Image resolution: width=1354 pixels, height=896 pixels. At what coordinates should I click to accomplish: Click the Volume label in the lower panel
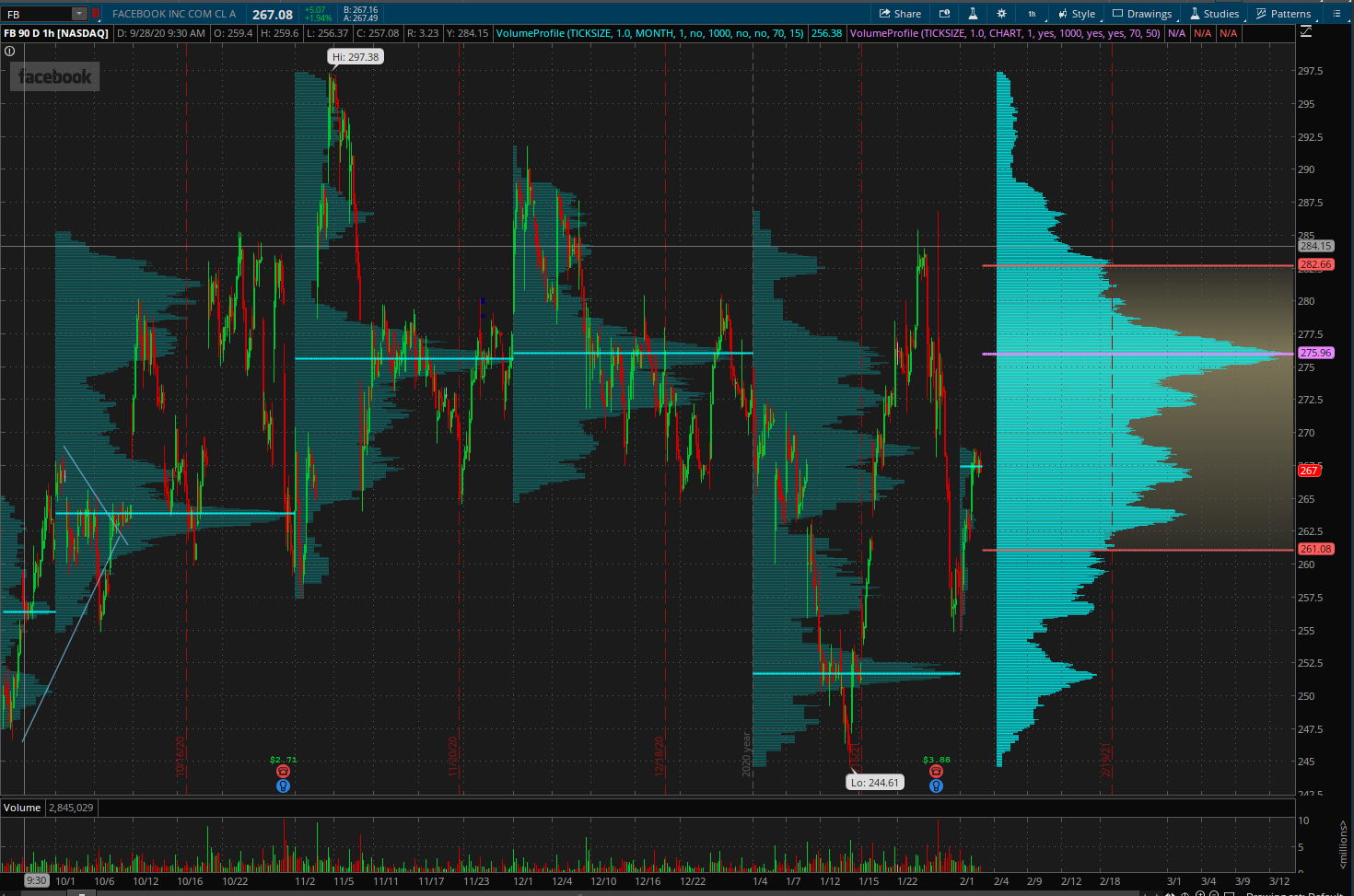point(22,808)
